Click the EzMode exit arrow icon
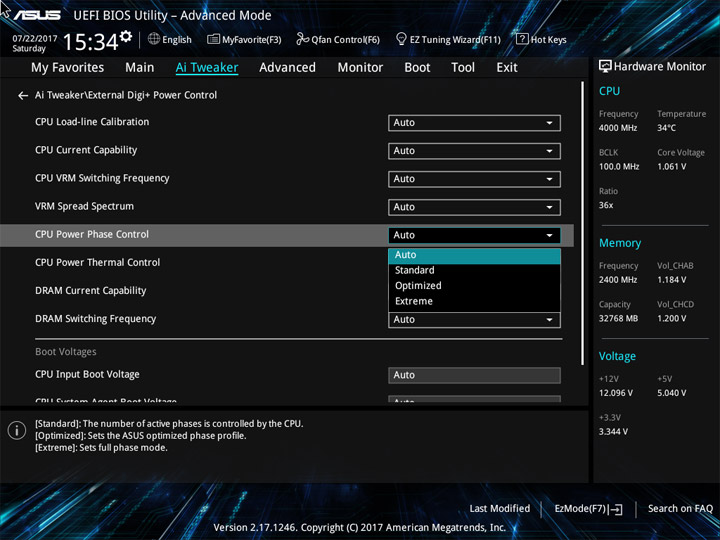This screenshot has height=540, width=720. 617,509
